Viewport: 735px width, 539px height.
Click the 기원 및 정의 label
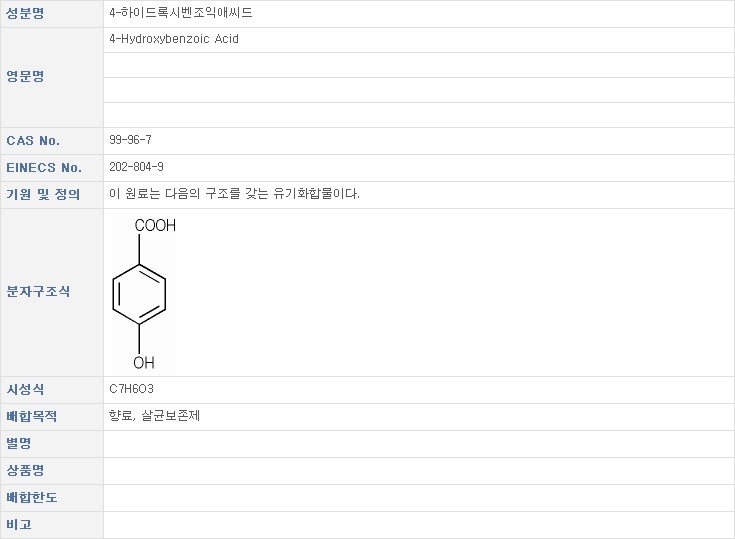click(x=43, y=194)
